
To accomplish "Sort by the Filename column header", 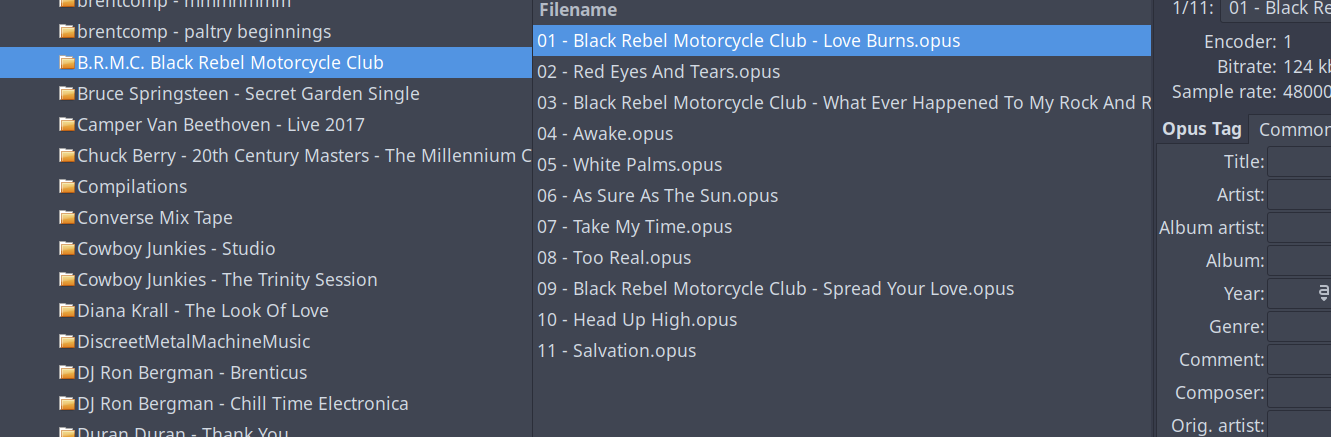I will tap(577, 10).
